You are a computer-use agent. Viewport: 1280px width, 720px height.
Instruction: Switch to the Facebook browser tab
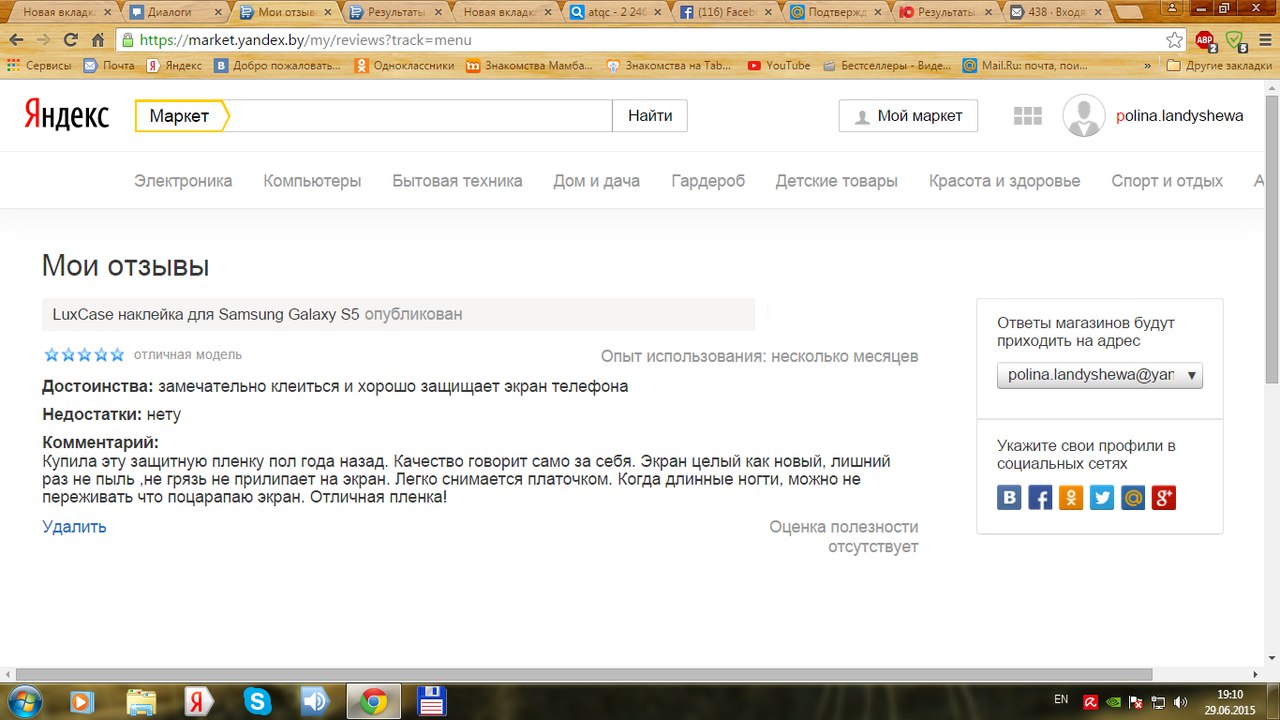(726, 12)
